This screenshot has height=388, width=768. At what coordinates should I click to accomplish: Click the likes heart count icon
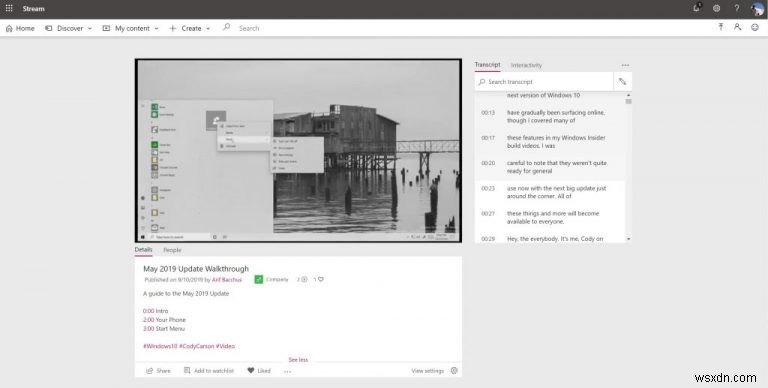318,280
